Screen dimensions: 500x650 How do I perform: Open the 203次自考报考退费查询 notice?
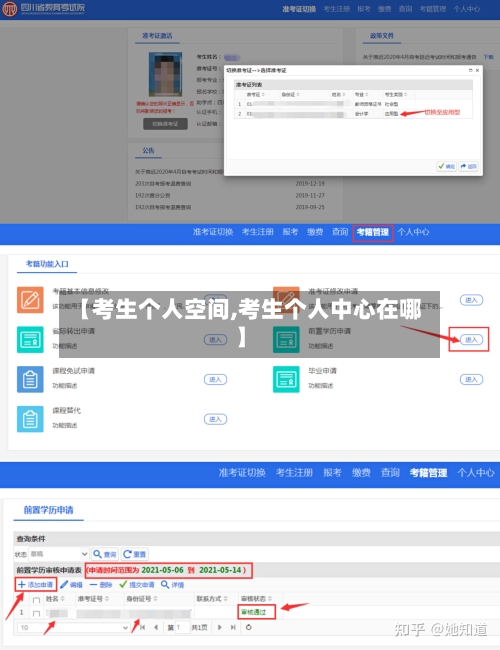[163, 183]
